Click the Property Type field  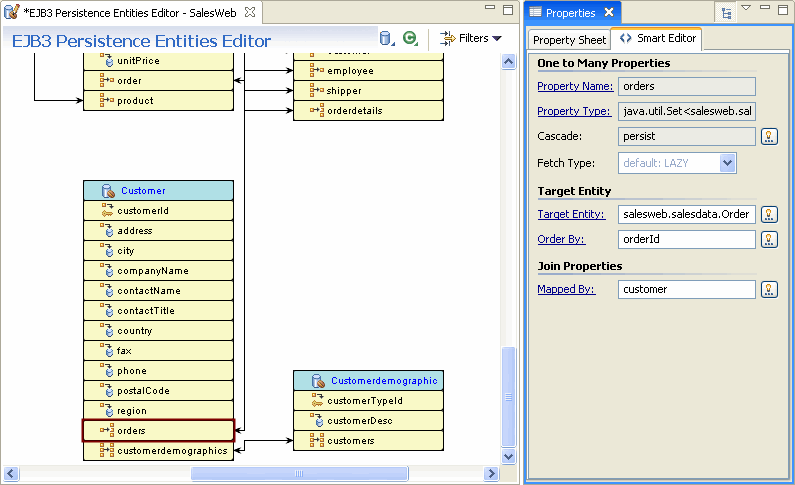686,111
